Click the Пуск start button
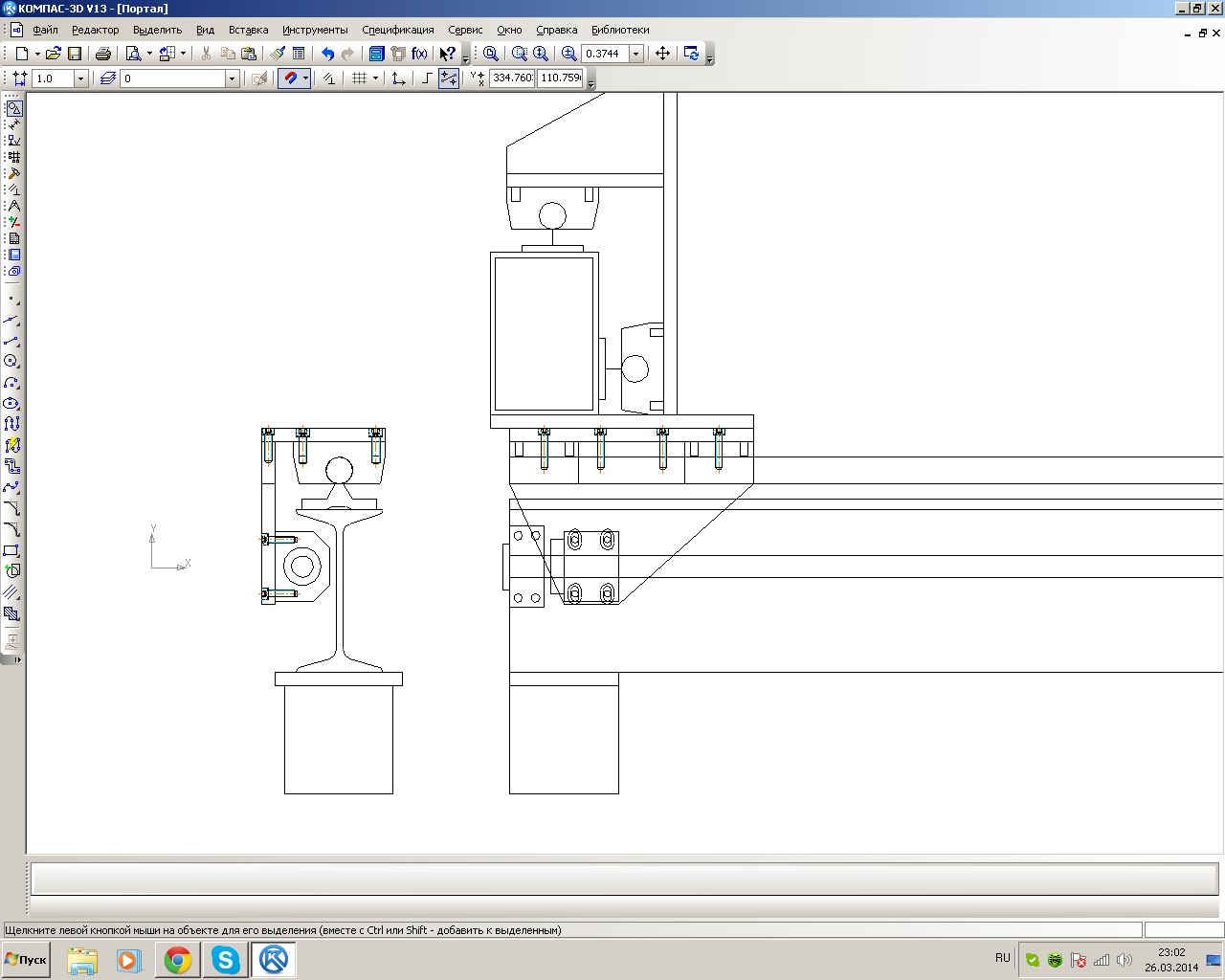The image size is (1225, 980). [x=26, y=960]
